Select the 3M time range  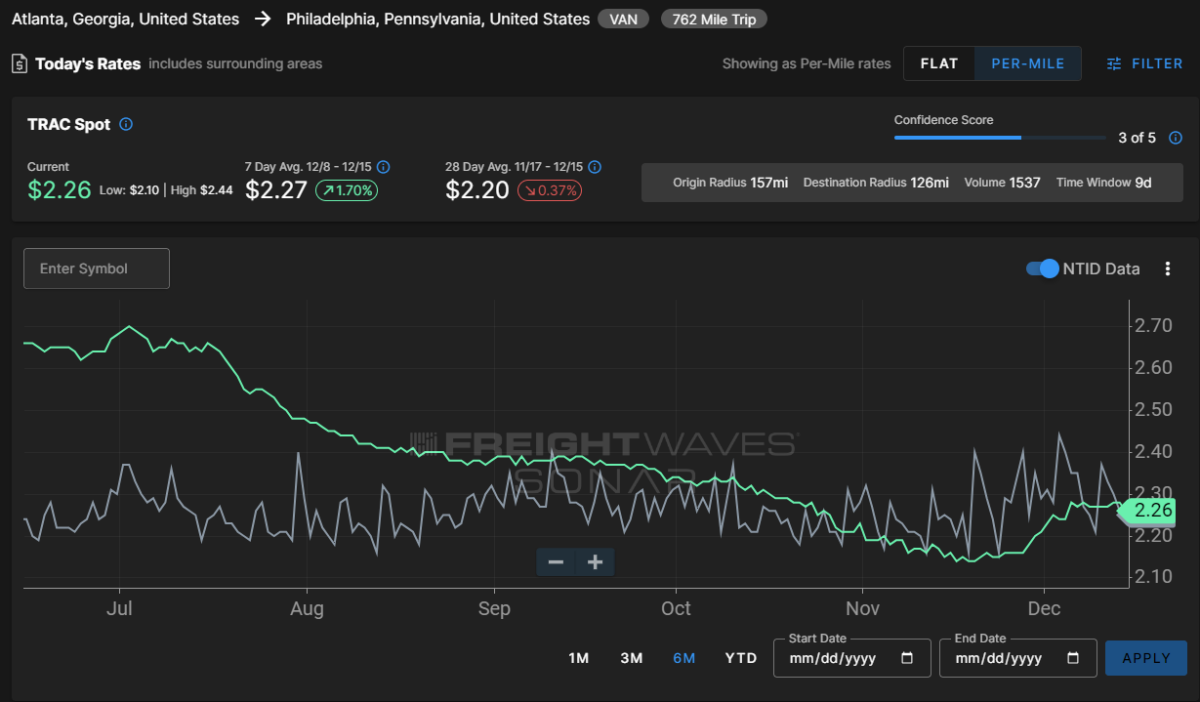pyautogui.click(x=631, y=658)
